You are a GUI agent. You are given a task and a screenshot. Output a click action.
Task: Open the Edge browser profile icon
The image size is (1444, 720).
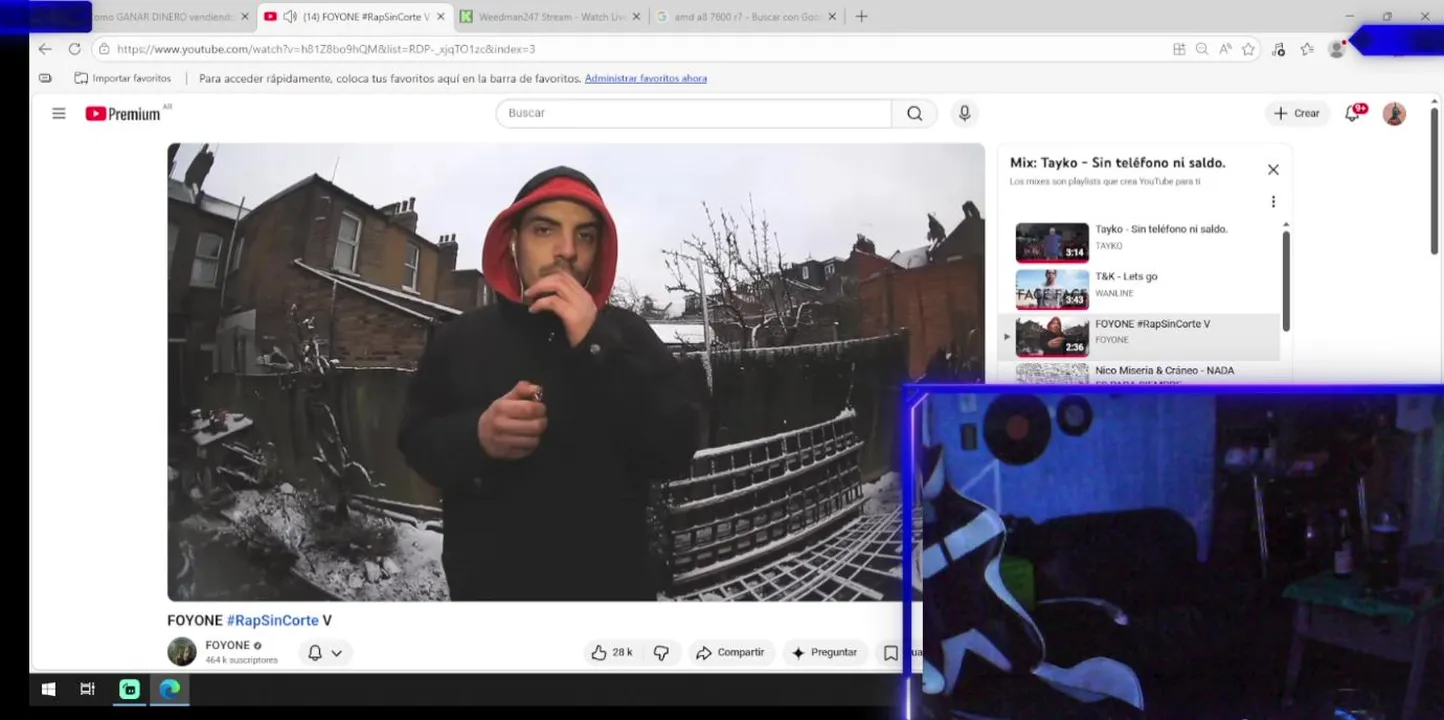[1336, 48]
